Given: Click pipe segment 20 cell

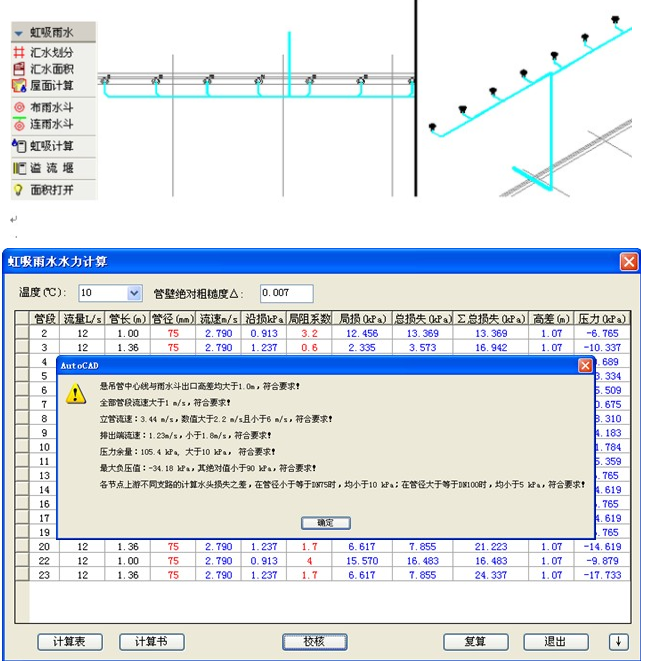Looking at the screenshot, I should tap(44, 547).
